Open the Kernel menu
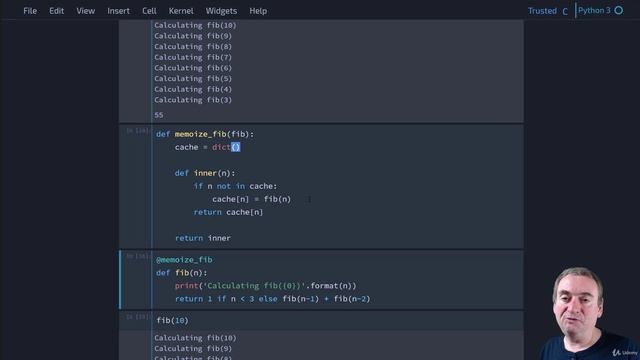The image size is (640, 360). (x=181, y=11)
